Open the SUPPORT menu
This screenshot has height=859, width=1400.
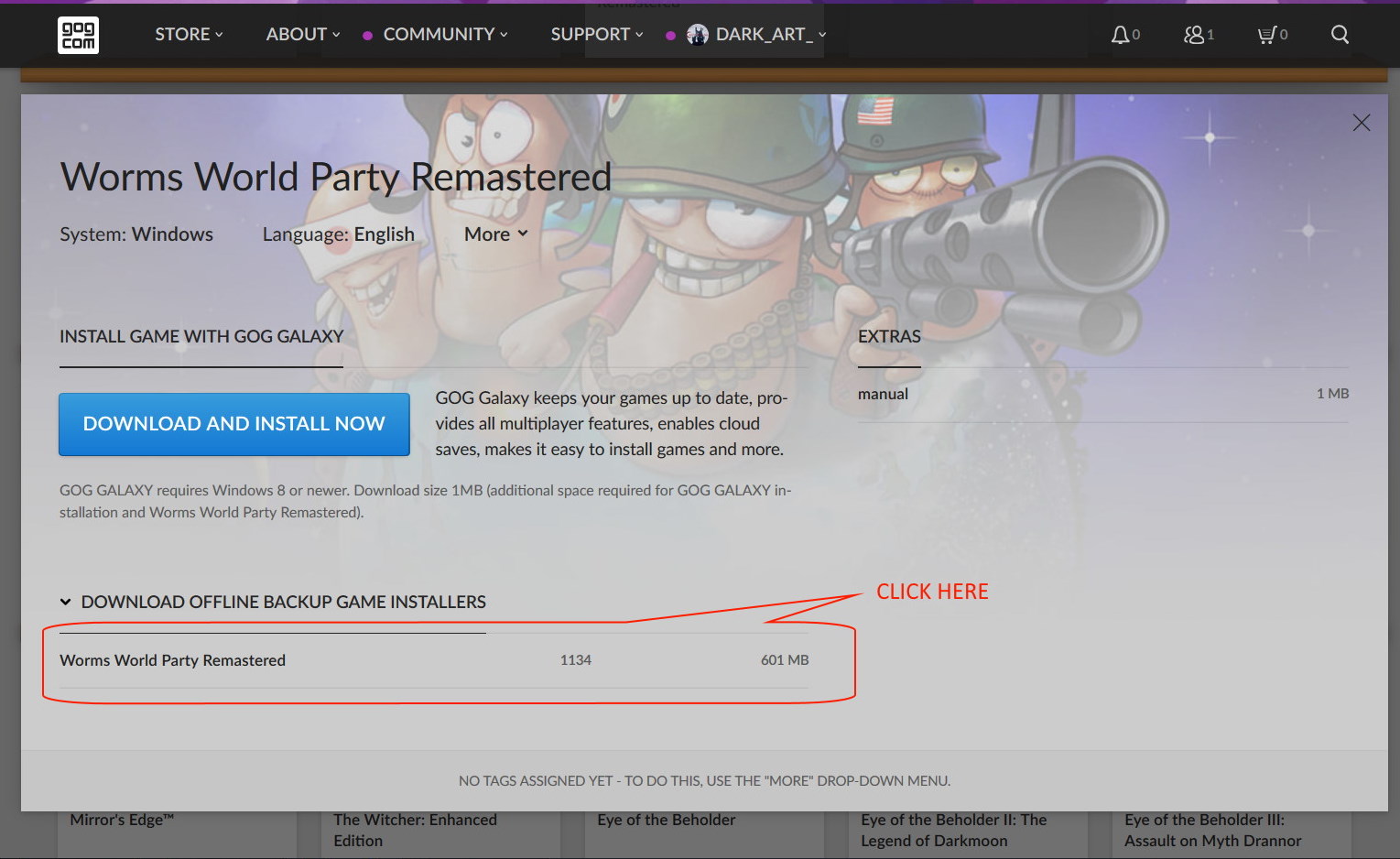click(x=597, y=34)
